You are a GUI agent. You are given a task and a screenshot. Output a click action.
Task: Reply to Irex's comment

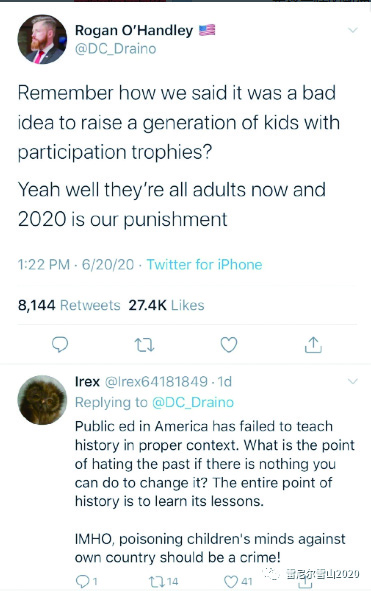click(86, 581)
